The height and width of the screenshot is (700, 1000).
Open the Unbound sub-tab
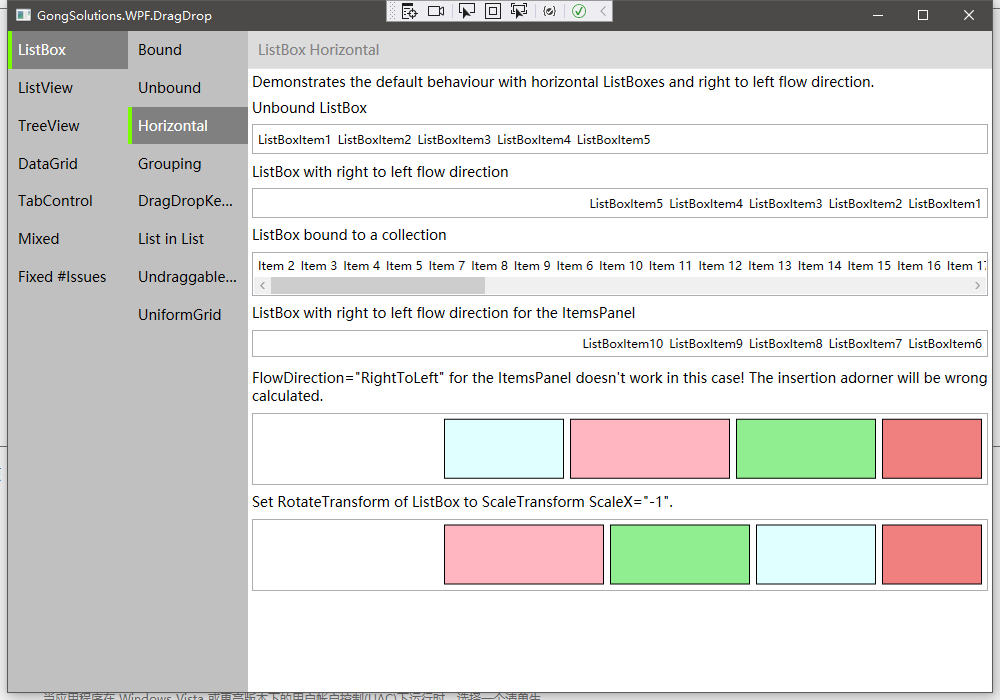tap(188, 88)
